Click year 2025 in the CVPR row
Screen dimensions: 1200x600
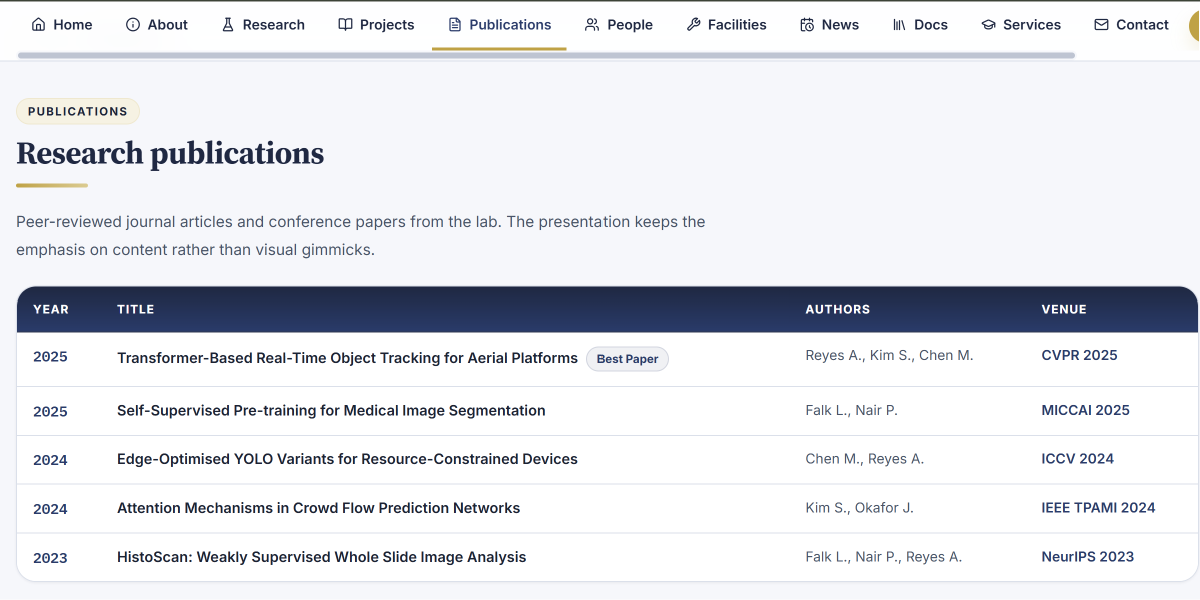(x=50, y=357)
